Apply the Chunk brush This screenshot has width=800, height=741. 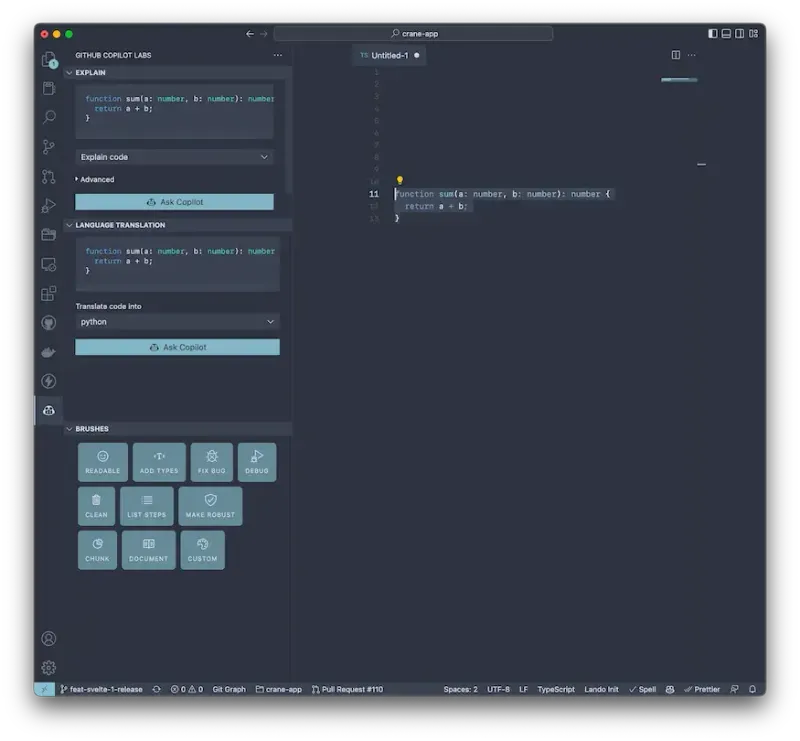tap(97, 550)
